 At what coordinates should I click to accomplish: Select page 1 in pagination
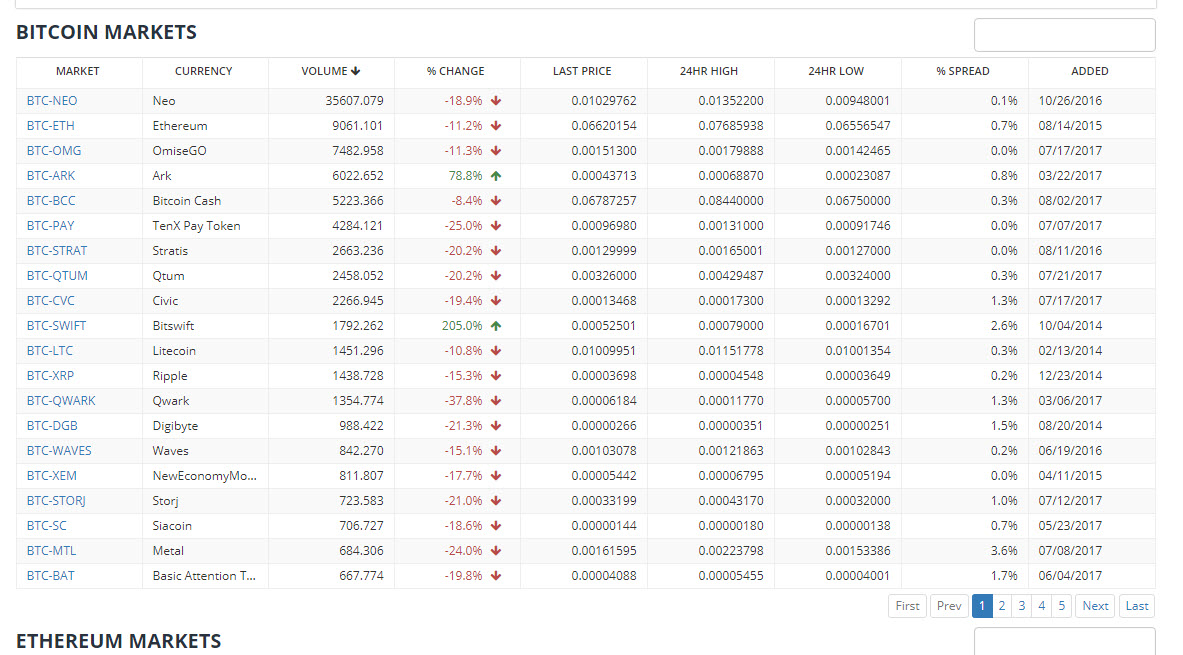(982, 606)
